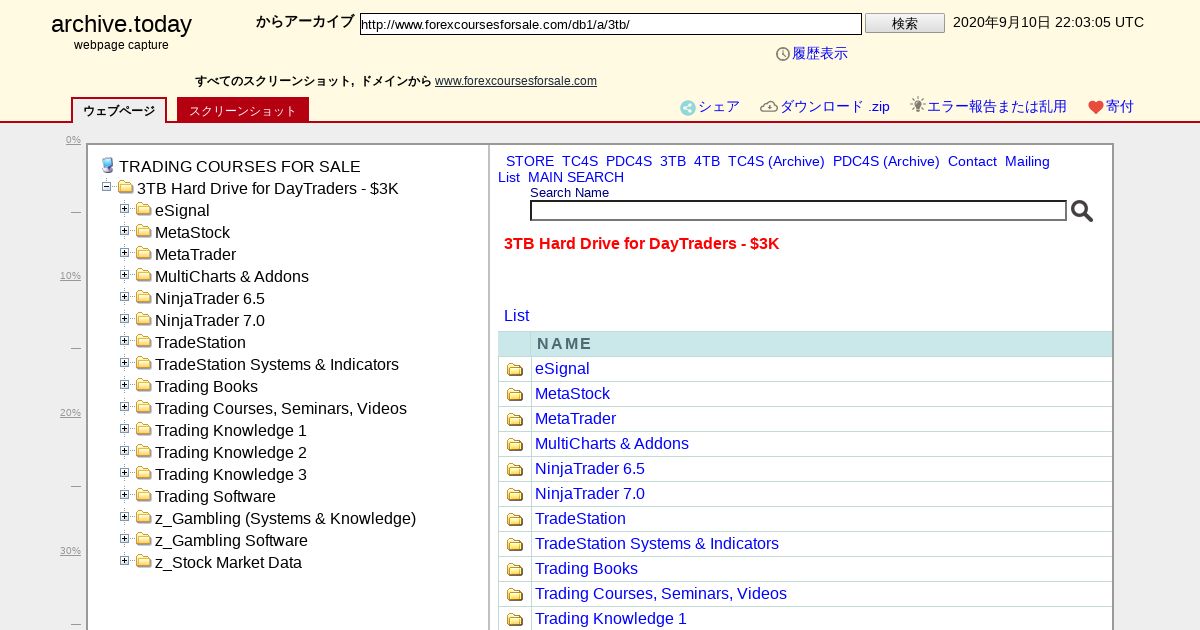Image resolution: width=1200 pixels, height=630 pixels.
Task: Click the Trading Books table folder icon
Action: (x=515, y=569)
